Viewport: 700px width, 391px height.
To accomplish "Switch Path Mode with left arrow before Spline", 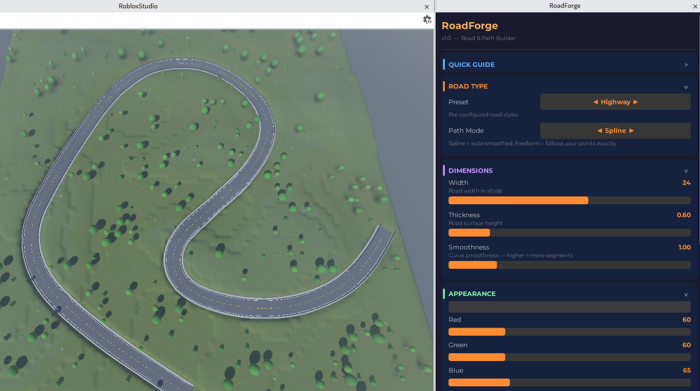I will [x=600, y=131].
